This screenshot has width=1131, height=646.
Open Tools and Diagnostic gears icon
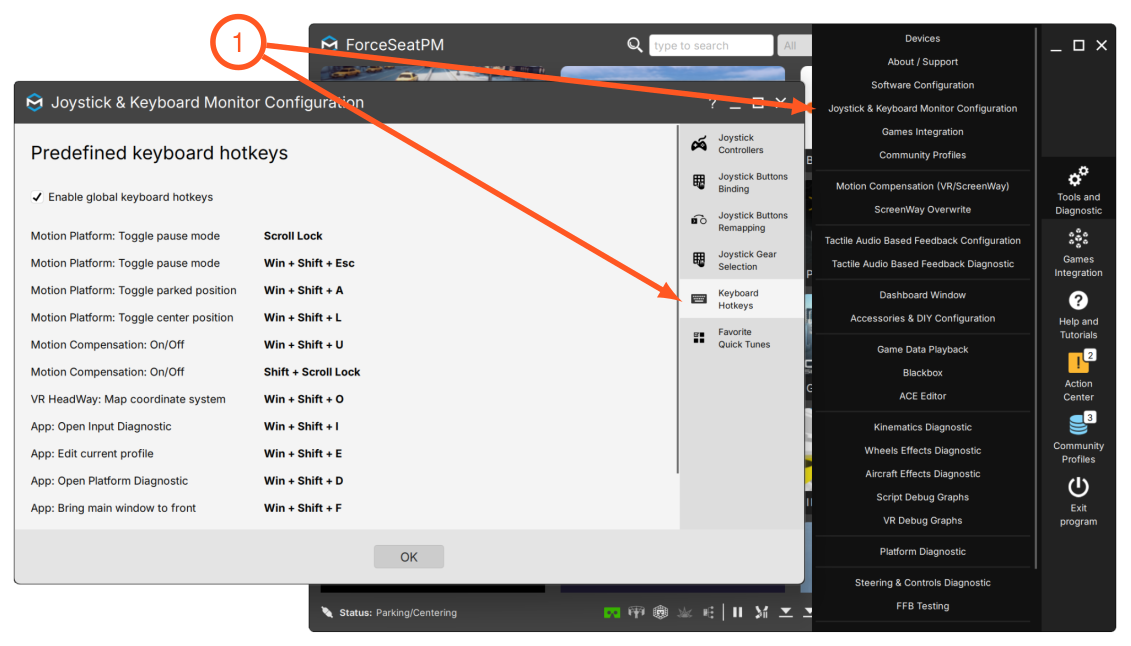(1078, 177)
